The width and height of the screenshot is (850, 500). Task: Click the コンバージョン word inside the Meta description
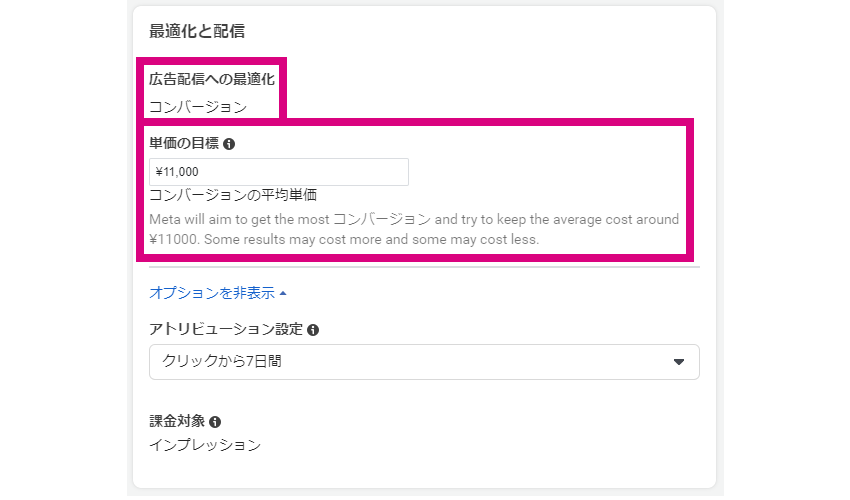382,220
